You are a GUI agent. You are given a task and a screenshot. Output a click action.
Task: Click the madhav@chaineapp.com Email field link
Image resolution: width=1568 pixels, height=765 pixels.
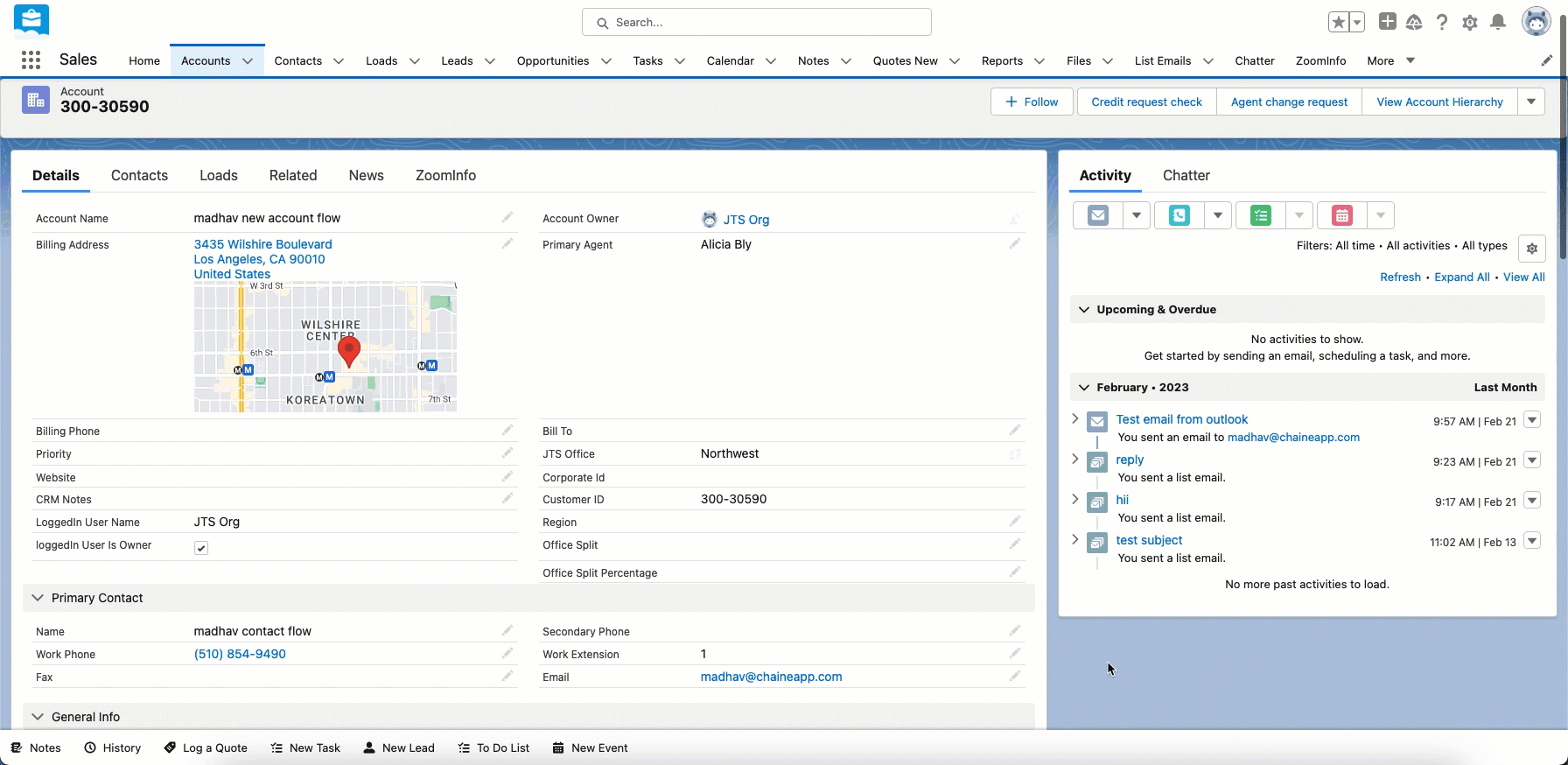tap(772, 677)
